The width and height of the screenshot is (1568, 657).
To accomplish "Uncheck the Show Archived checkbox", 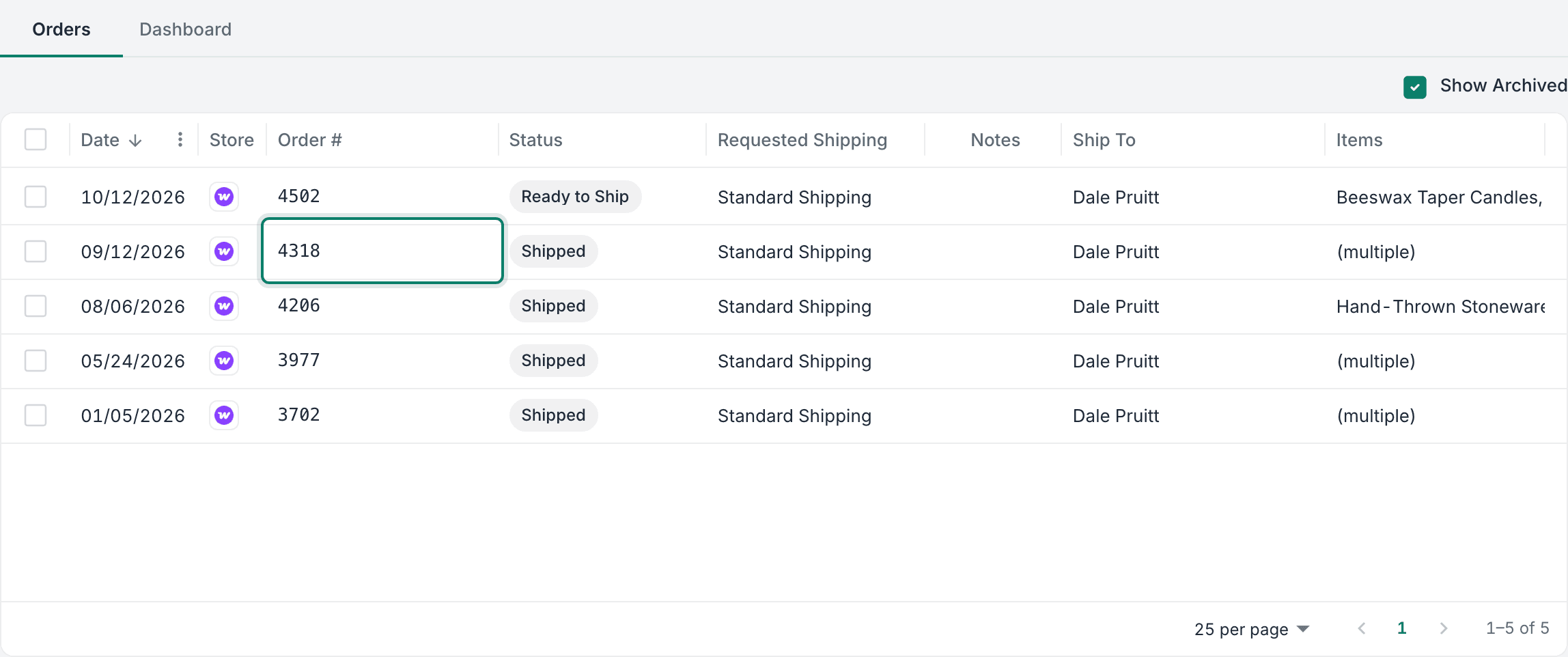I will 1415,87.
